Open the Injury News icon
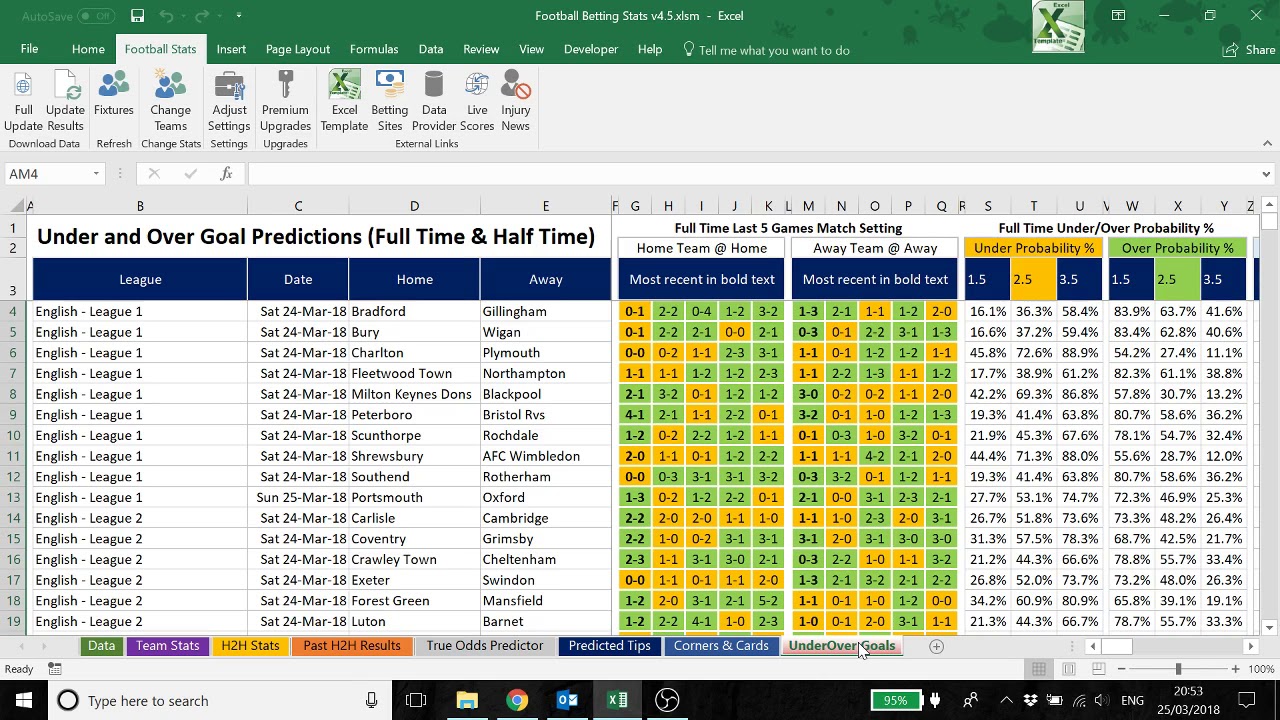The width and height of the screenshot is (1280, 720). coord(516,102)
